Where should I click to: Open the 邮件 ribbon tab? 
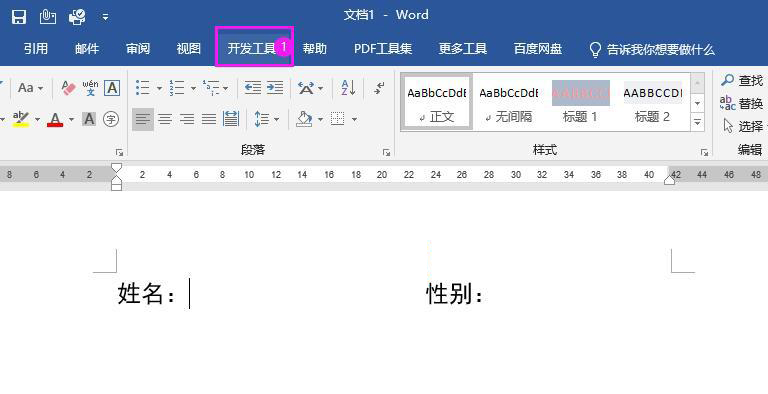click(x=87, y=49)
